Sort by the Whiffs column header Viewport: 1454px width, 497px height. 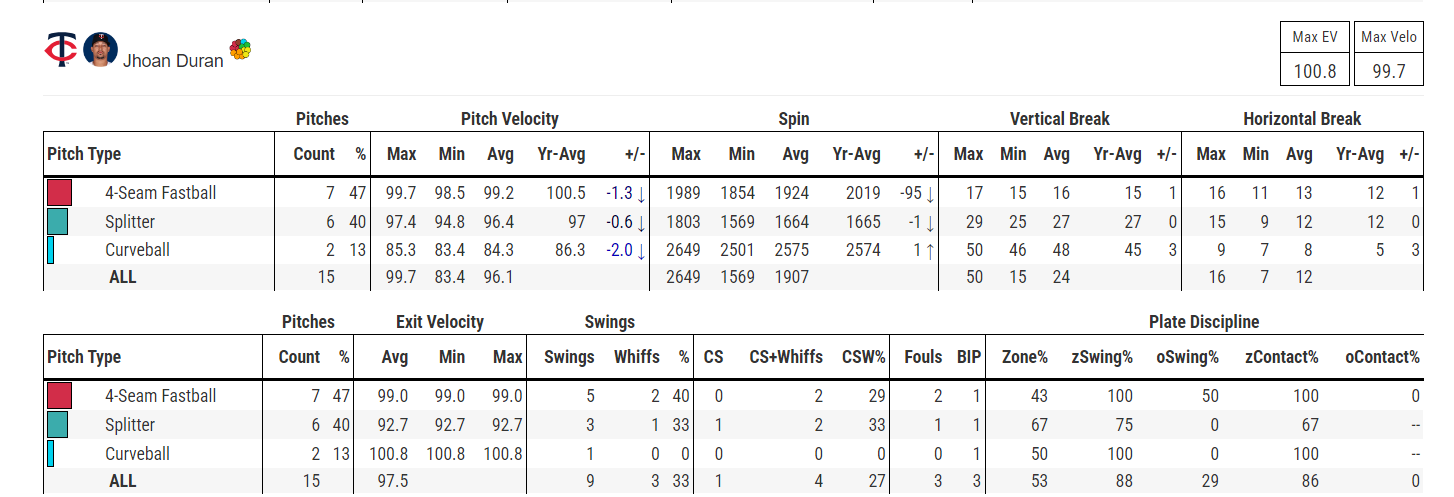pyautogui.click(x=636, y=357)
